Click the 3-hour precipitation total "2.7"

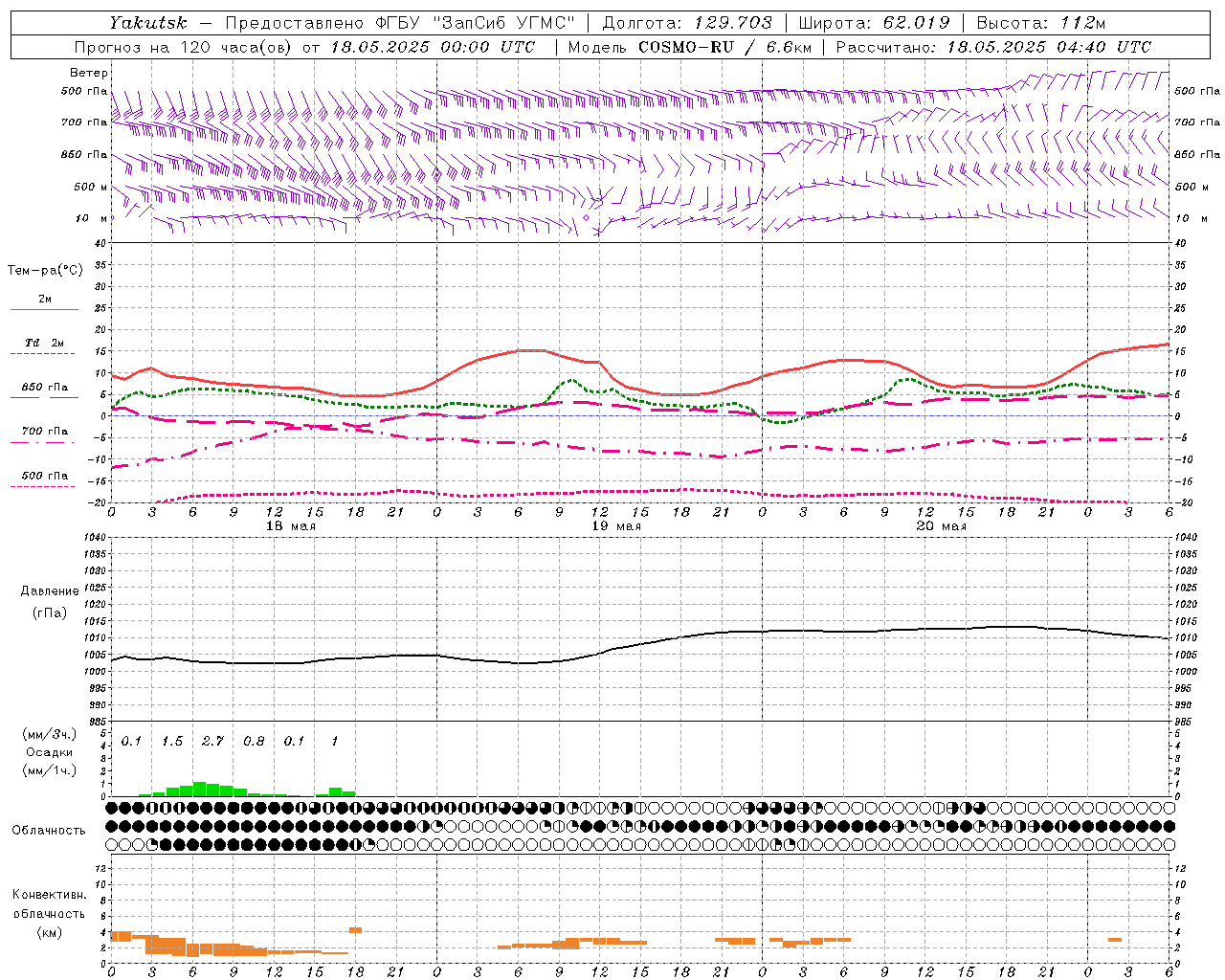212,742
